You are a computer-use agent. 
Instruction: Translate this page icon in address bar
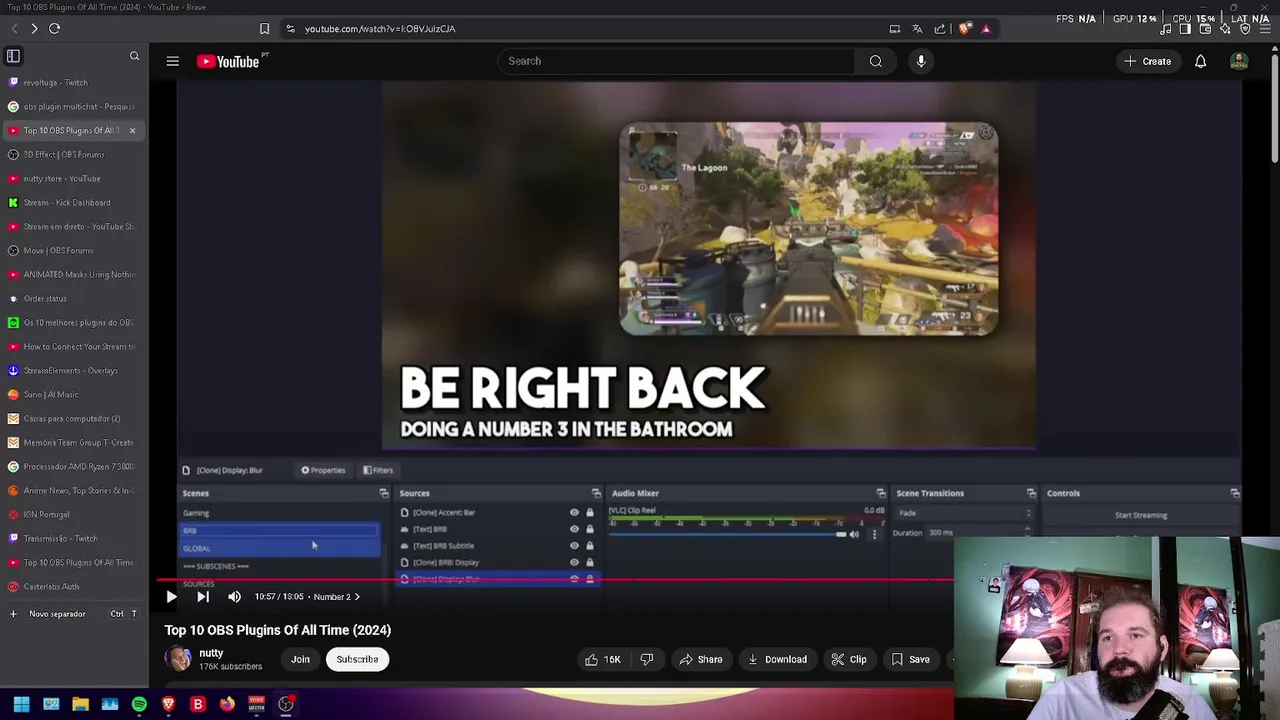click(917, 29)
